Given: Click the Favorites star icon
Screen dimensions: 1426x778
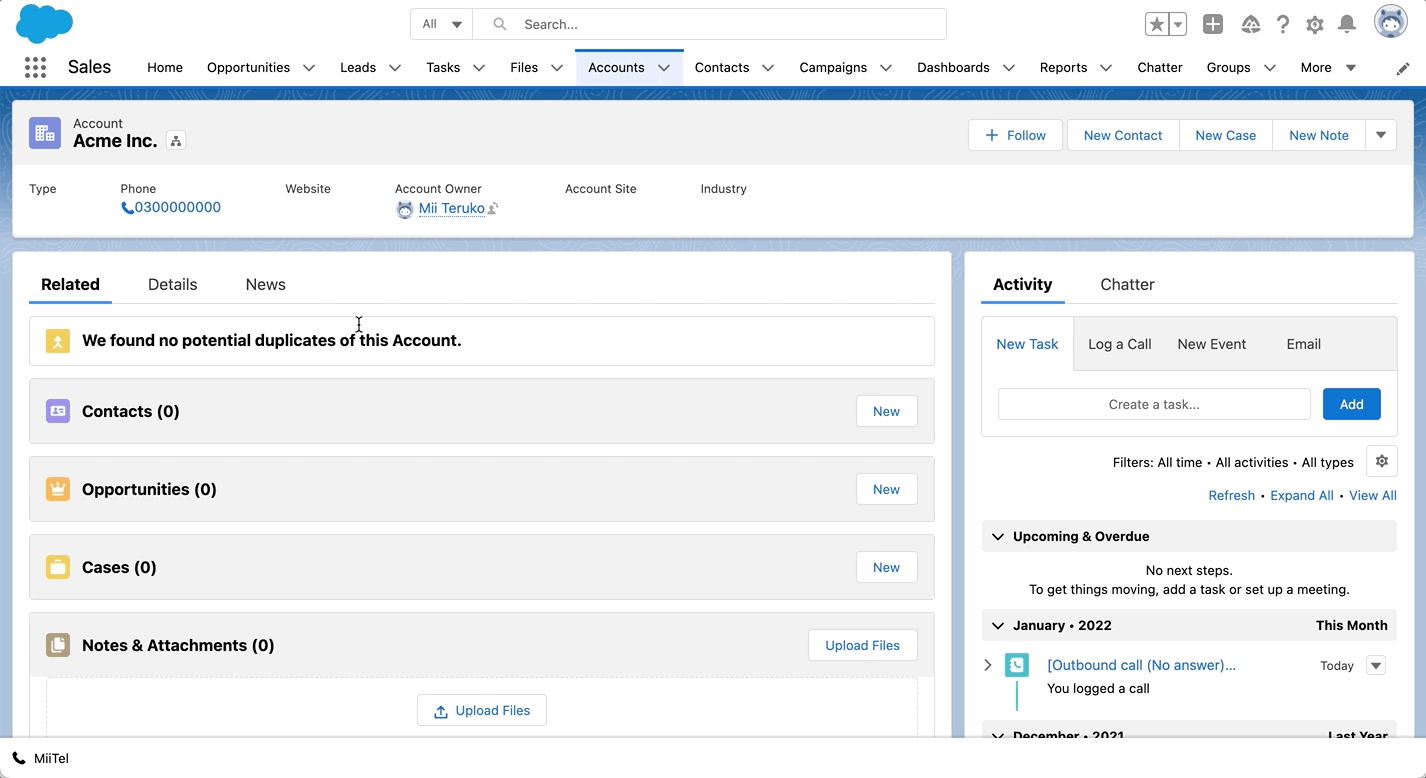Looking at the screenshot, I should pos(1157,24).
